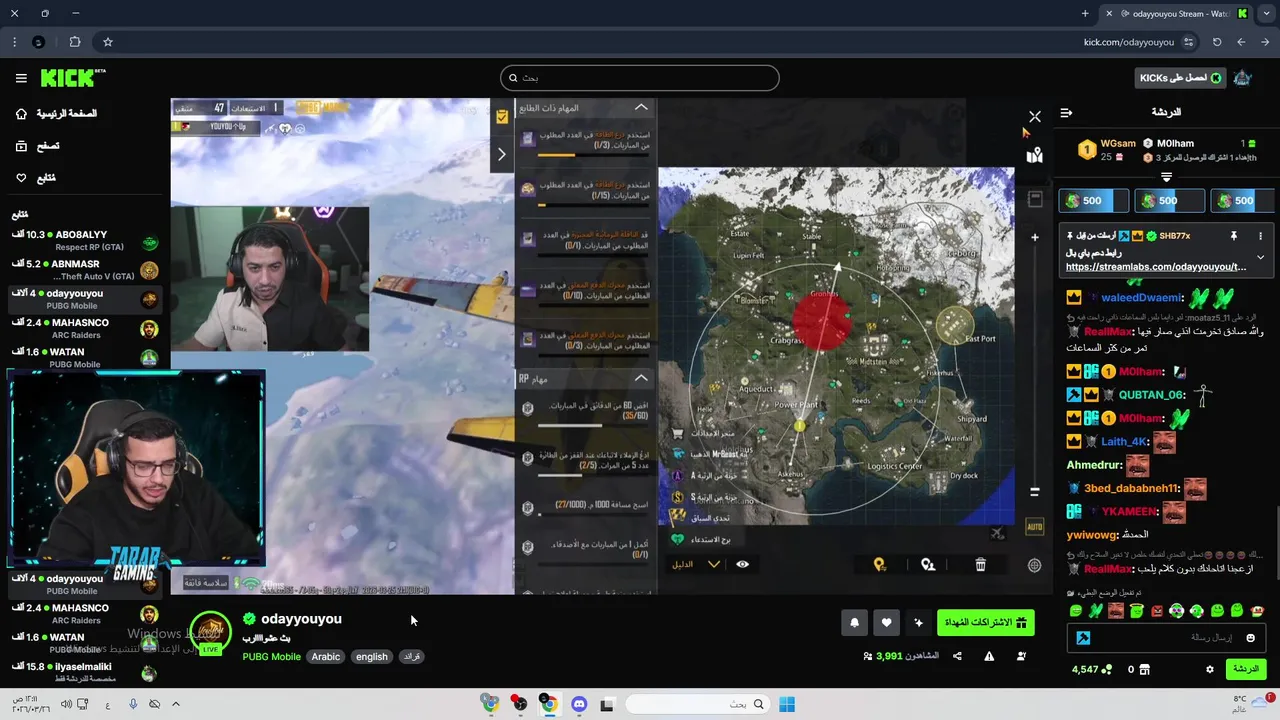The image size is (1280, 720).
Task: Open Windows Start menu
Action: (x=787, y=704)
